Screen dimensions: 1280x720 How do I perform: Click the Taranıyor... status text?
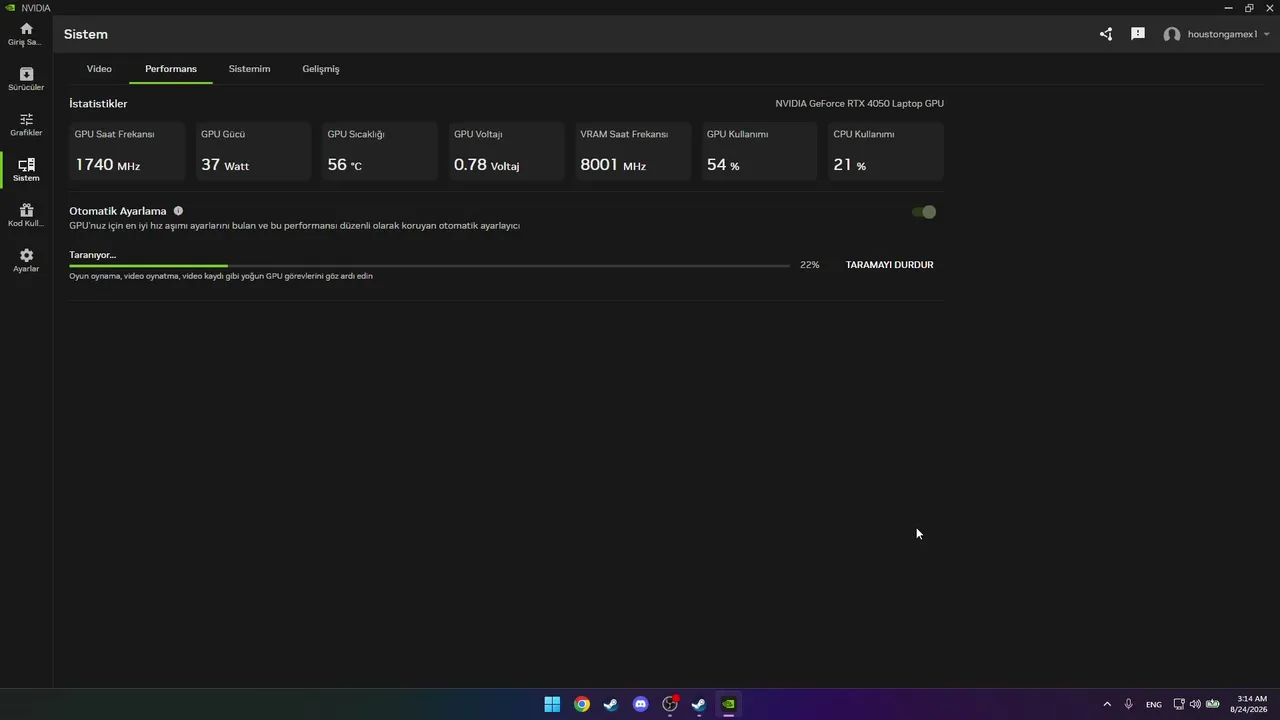pyautogui.click(x=93, y=255)
